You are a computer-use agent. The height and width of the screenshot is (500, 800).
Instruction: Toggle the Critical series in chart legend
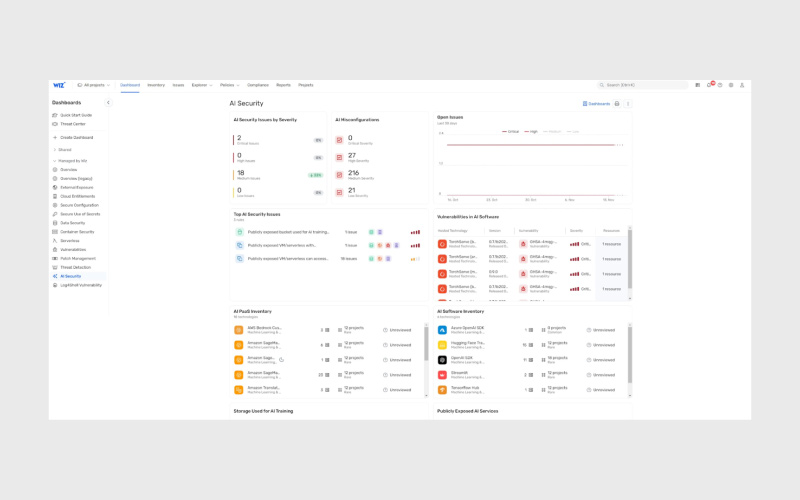[x=510, y=131]
